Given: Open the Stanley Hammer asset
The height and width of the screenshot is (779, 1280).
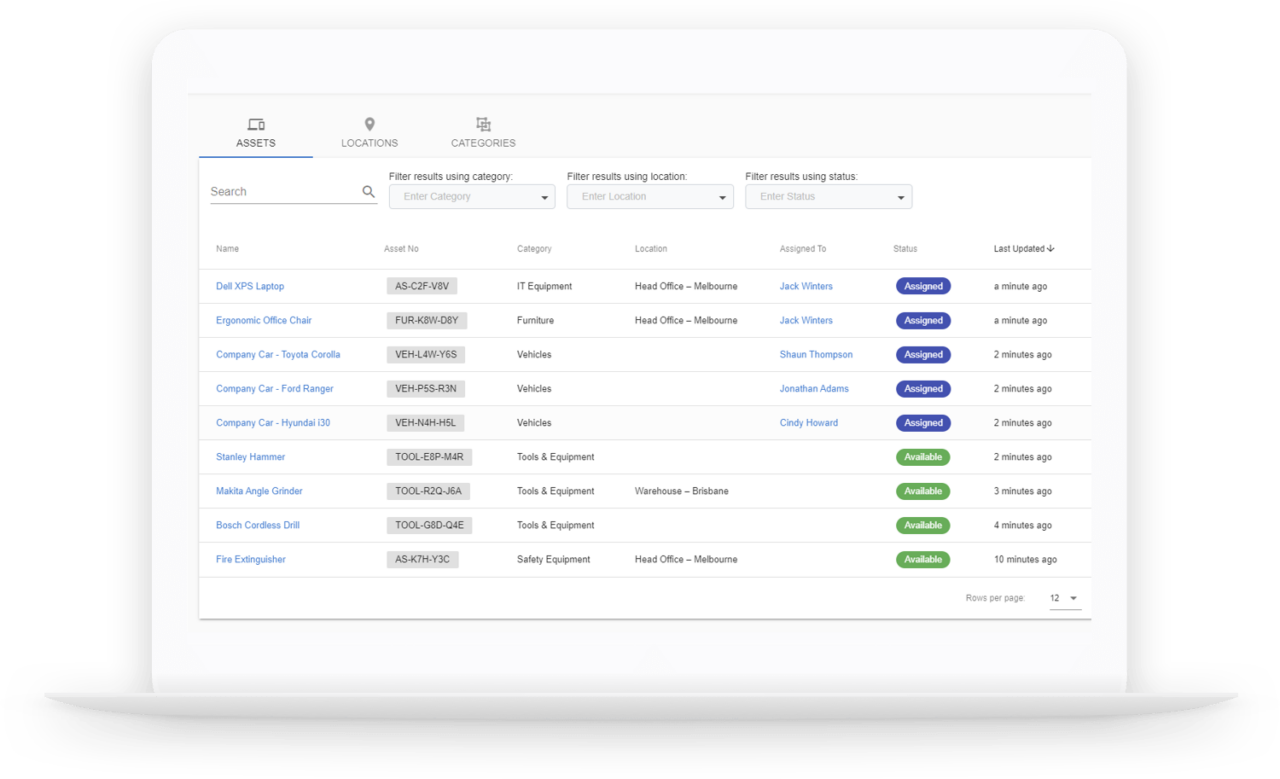Looking at the screenshot, I should pos(251,456).
